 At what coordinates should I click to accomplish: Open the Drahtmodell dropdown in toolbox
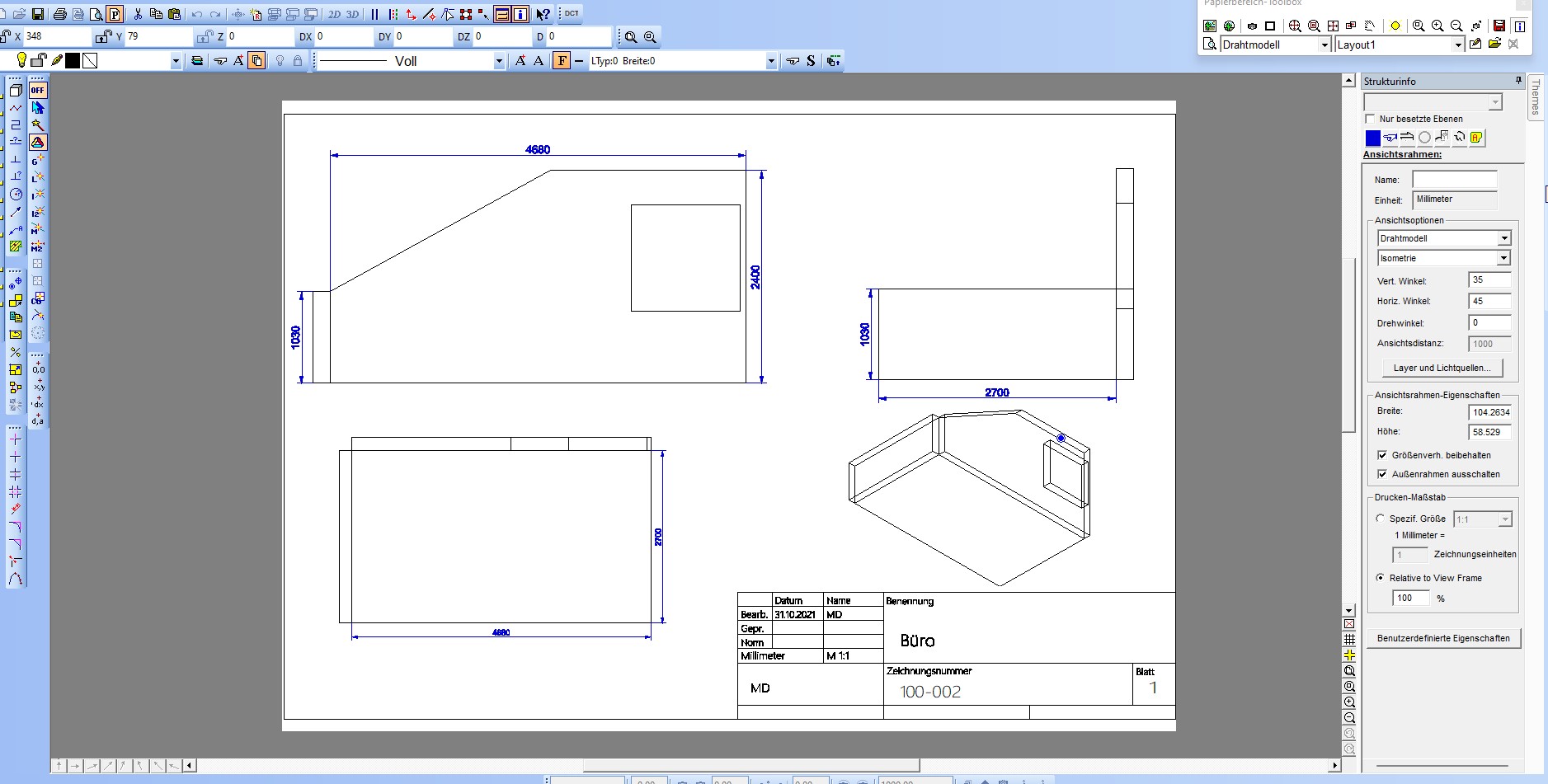point(1325,45)
